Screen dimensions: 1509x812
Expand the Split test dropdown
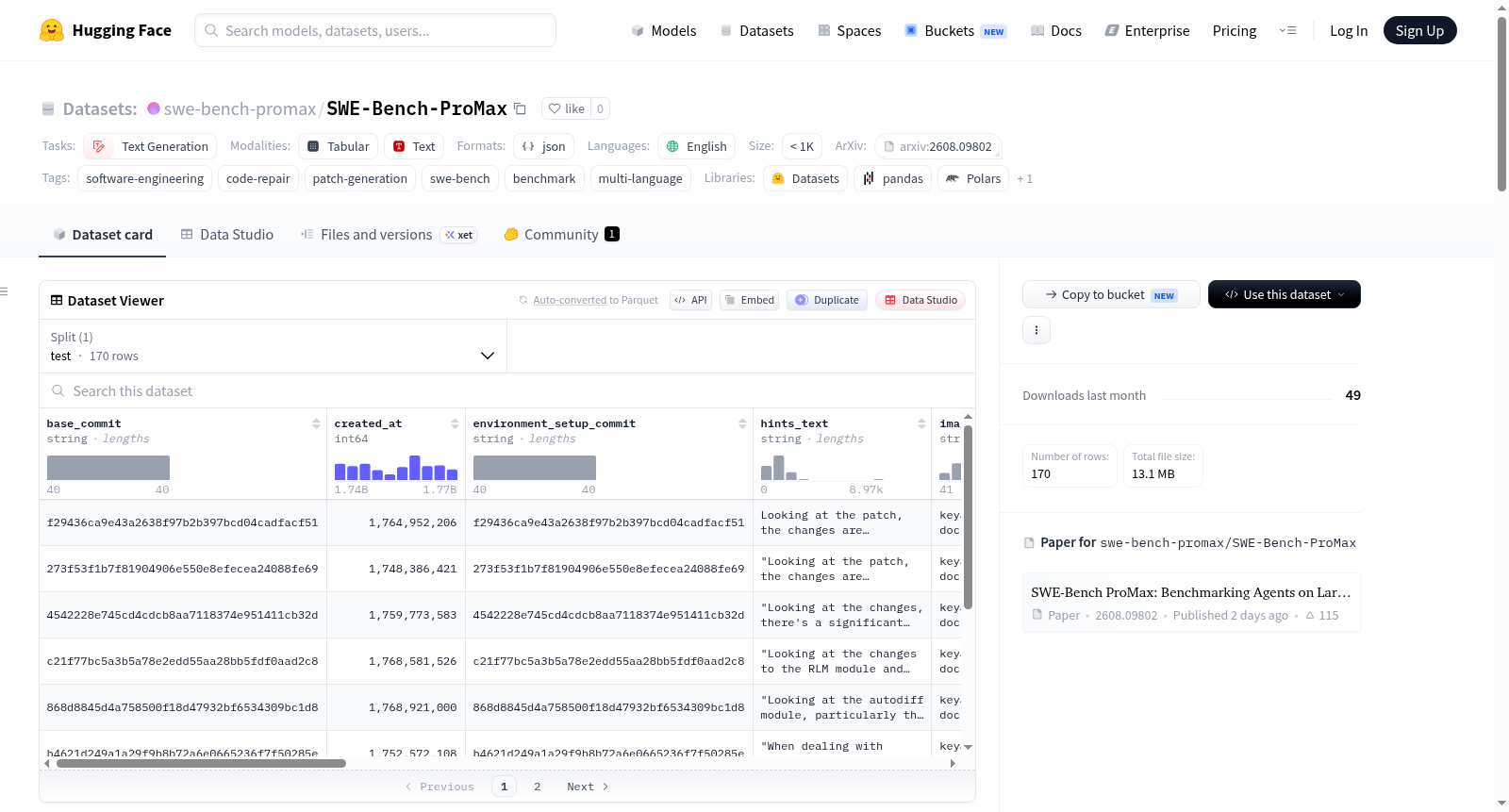[x=273, y=346]
